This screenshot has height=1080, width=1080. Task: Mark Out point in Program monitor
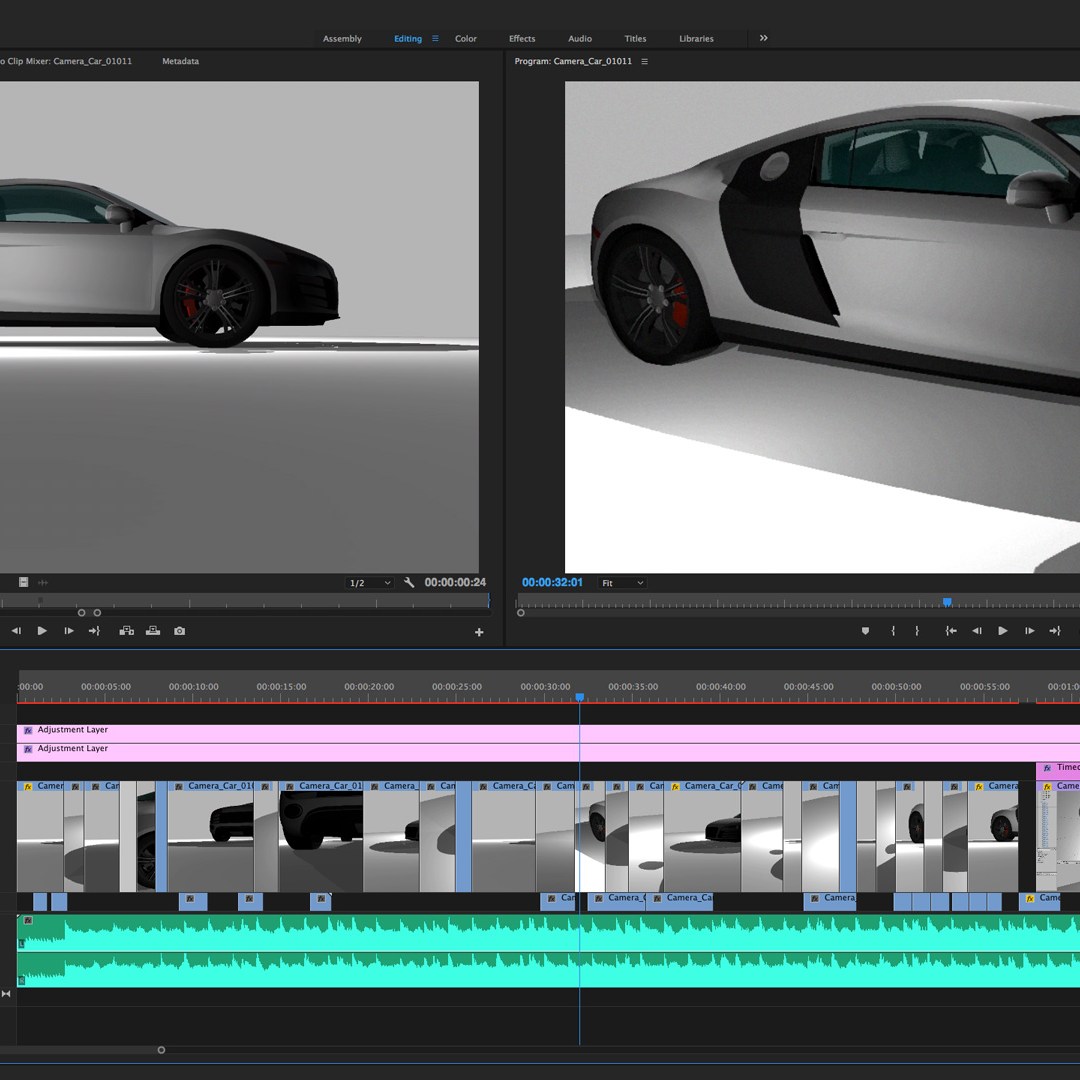point(917,631)
